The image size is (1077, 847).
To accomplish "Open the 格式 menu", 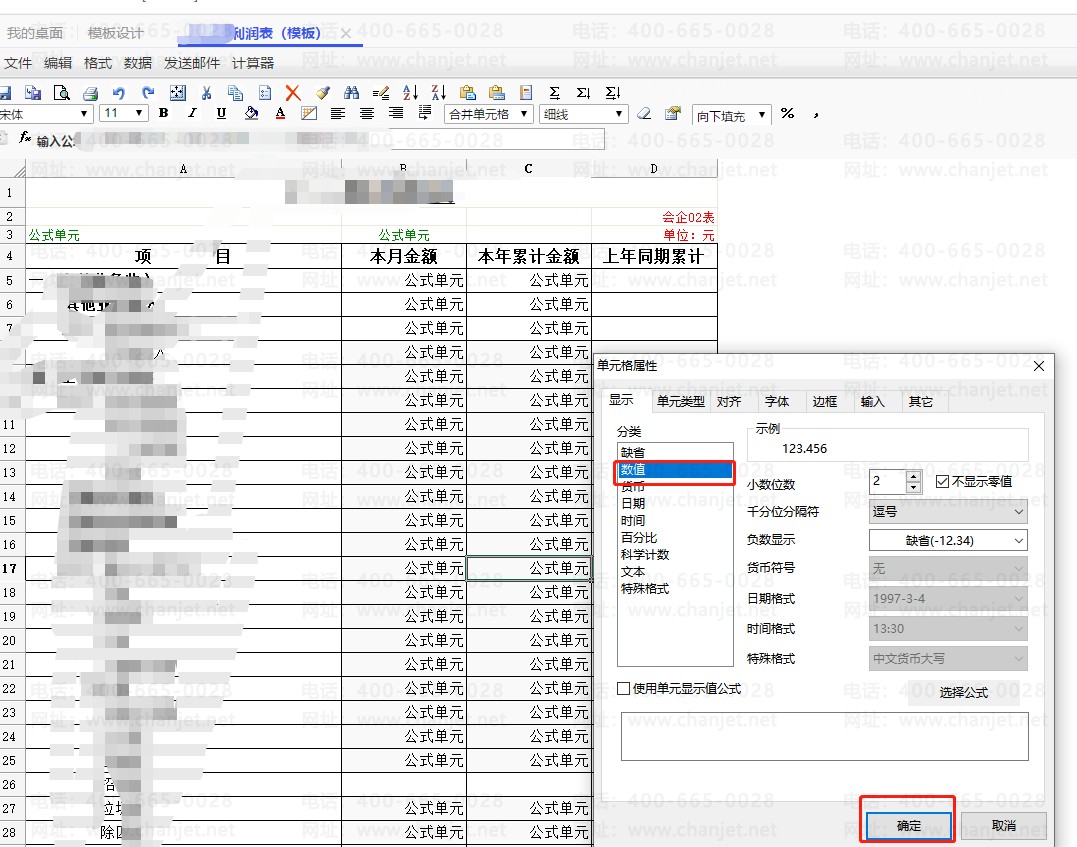I will (x=98, y=63).
